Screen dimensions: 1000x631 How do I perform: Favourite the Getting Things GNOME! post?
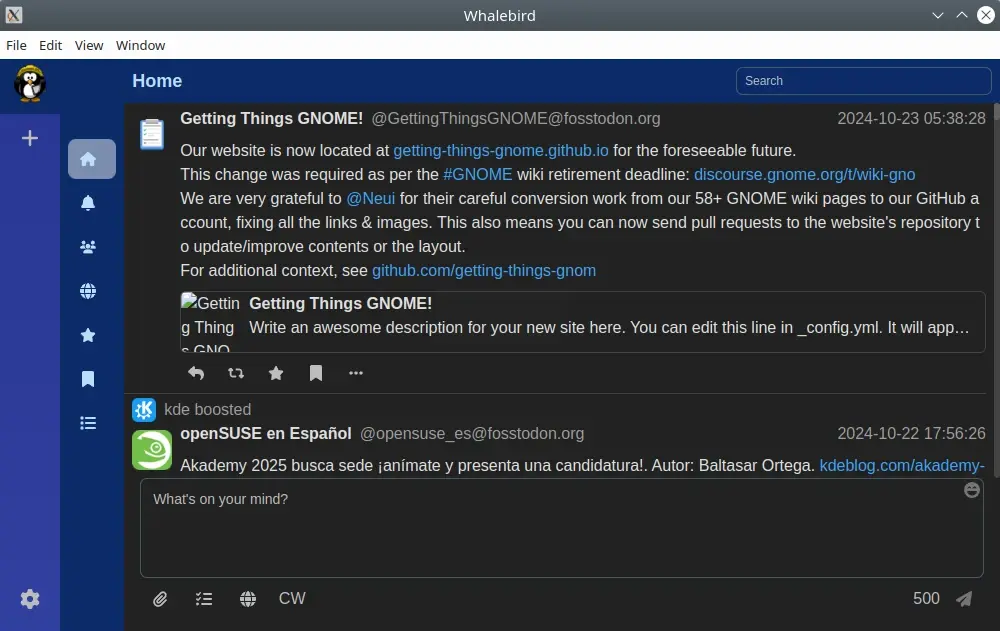(276, 373)
